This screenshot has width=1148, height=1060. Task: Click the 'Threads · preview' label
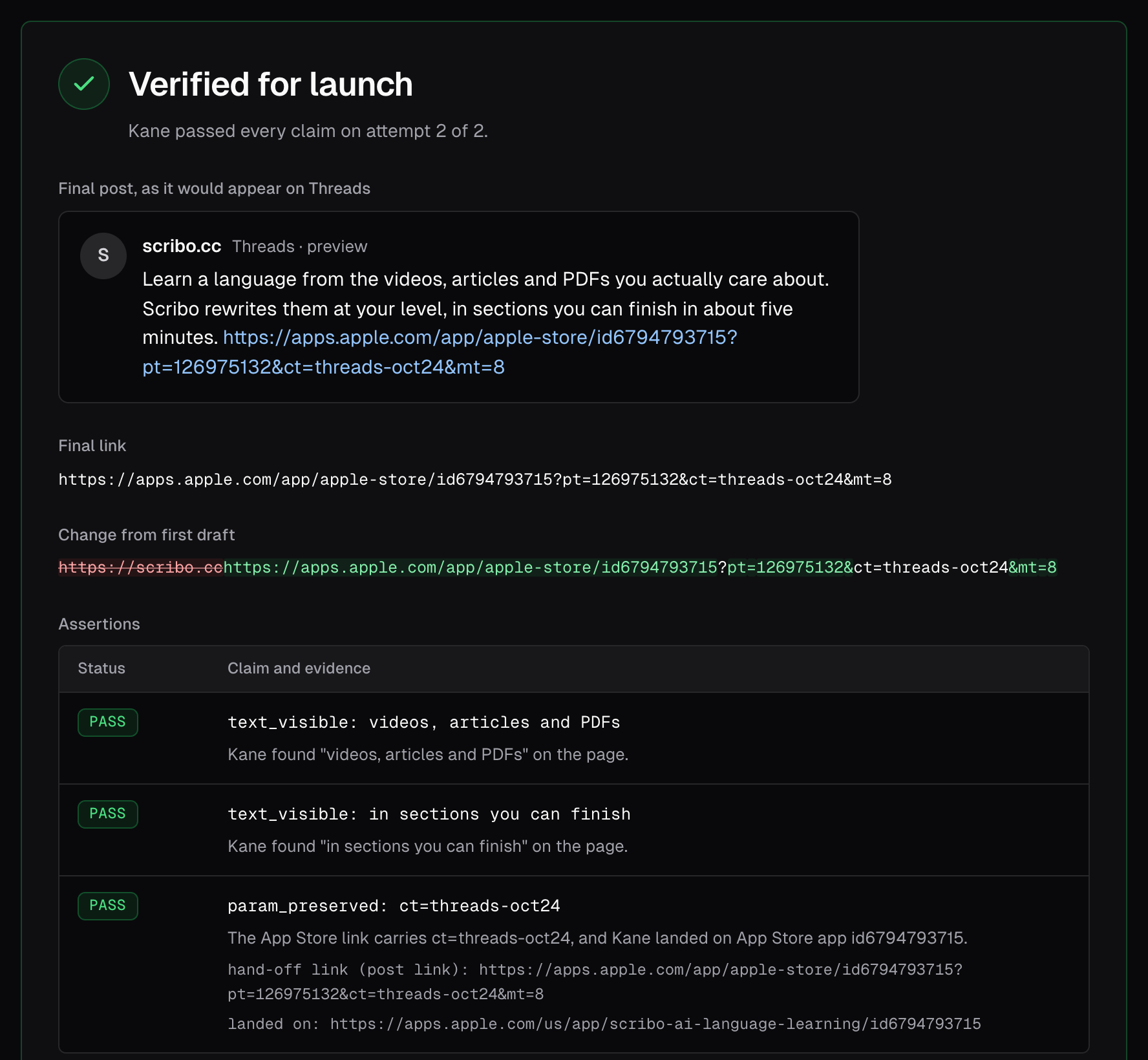[x=300, y=247]
